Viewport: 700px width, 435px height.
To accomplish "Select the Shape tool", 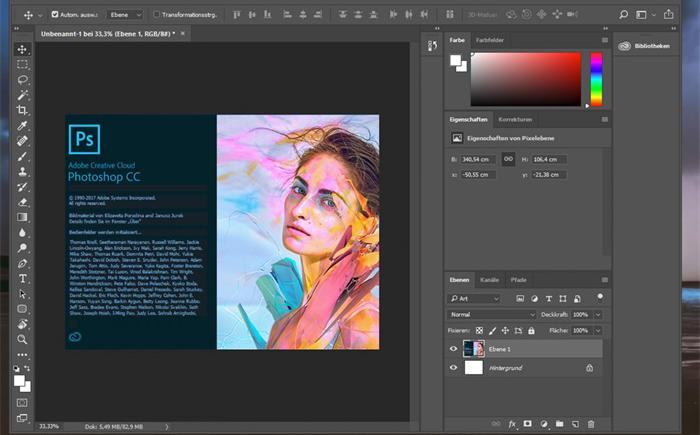I will (x=22, y=309).
